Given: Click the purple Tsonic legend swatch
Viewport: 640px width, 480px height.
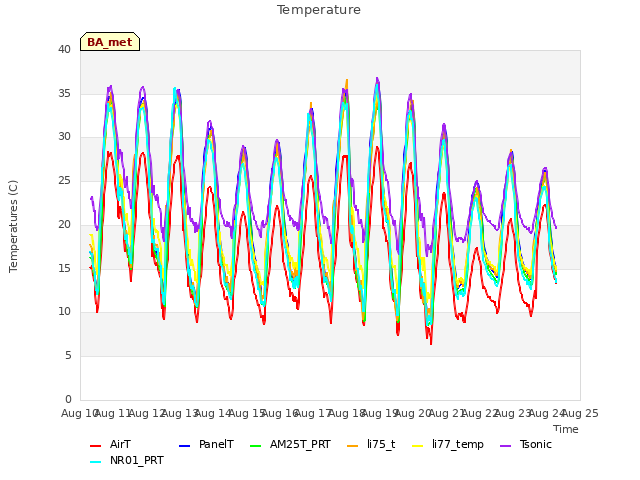Looking at the screenshot, I should pos(505,446).
